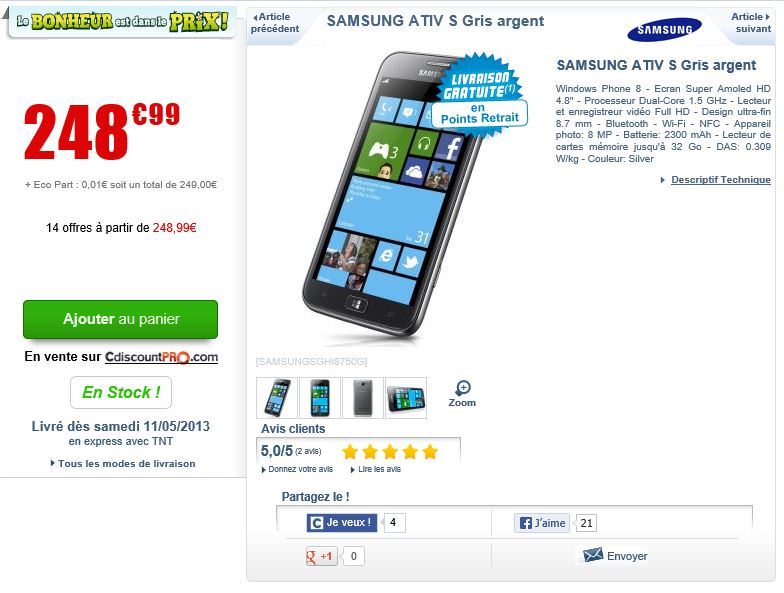The image size is (784, 593).
Task: Click the Google +1 icon
Action: pos(322,556)
